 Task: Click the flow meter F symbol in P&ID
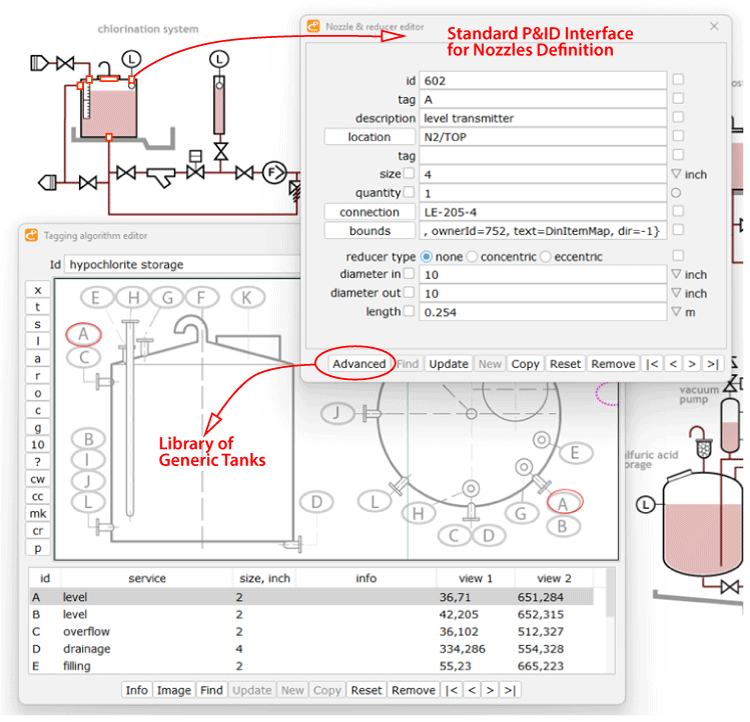click(275, 173)
